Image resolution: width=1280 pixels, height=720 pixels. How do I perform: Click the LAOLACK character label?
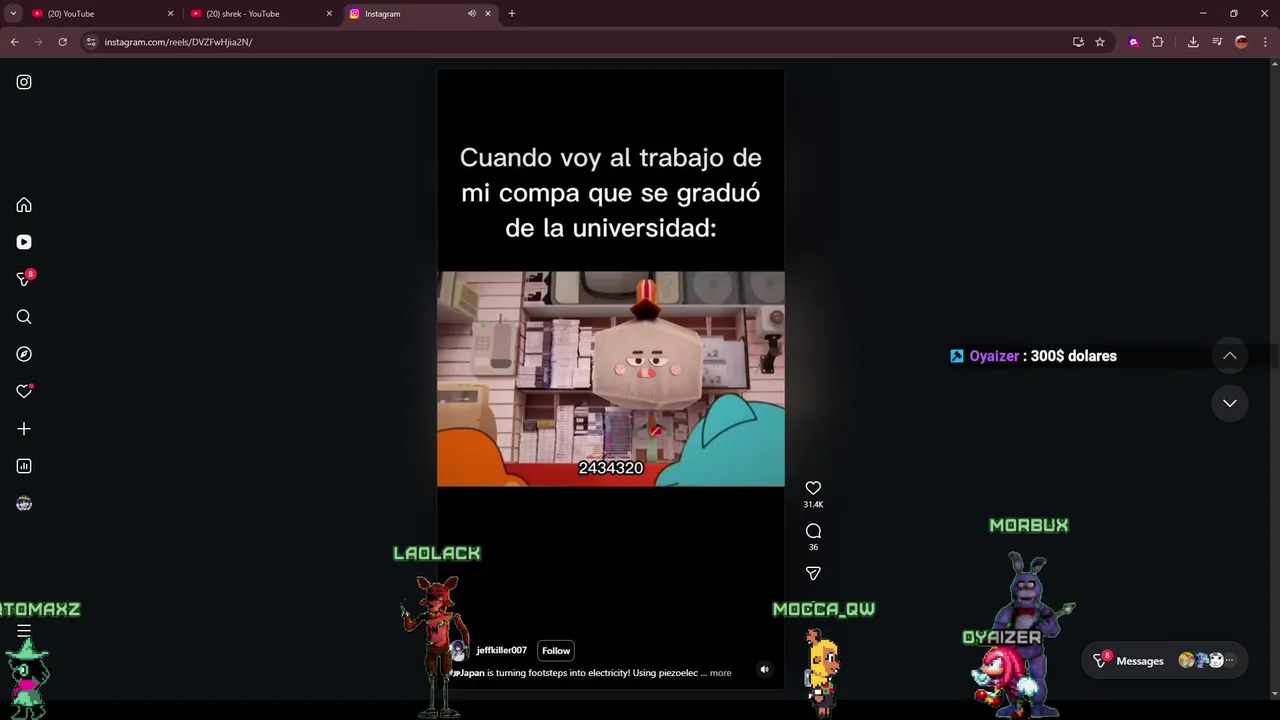click(x=437, y=553)
